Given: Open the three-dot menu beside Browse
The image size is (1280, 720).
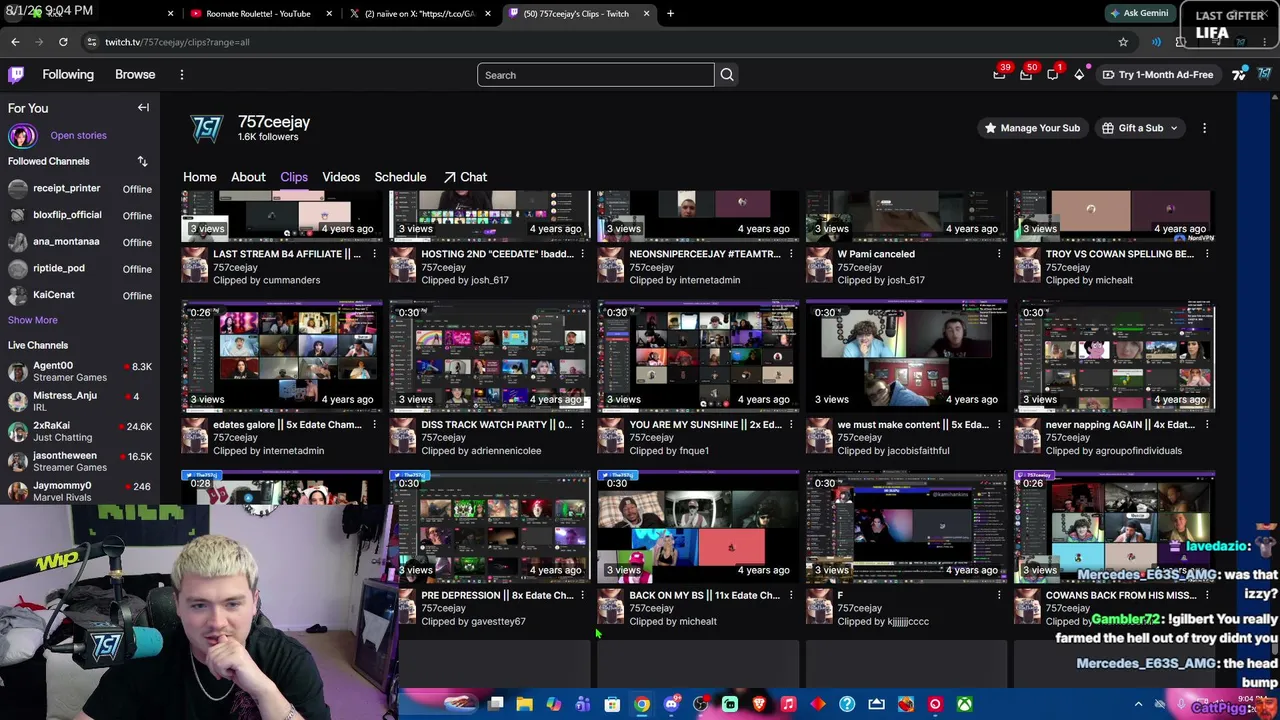Looking at the screenshot, I should pyautogui.click(x=182, y=75).
